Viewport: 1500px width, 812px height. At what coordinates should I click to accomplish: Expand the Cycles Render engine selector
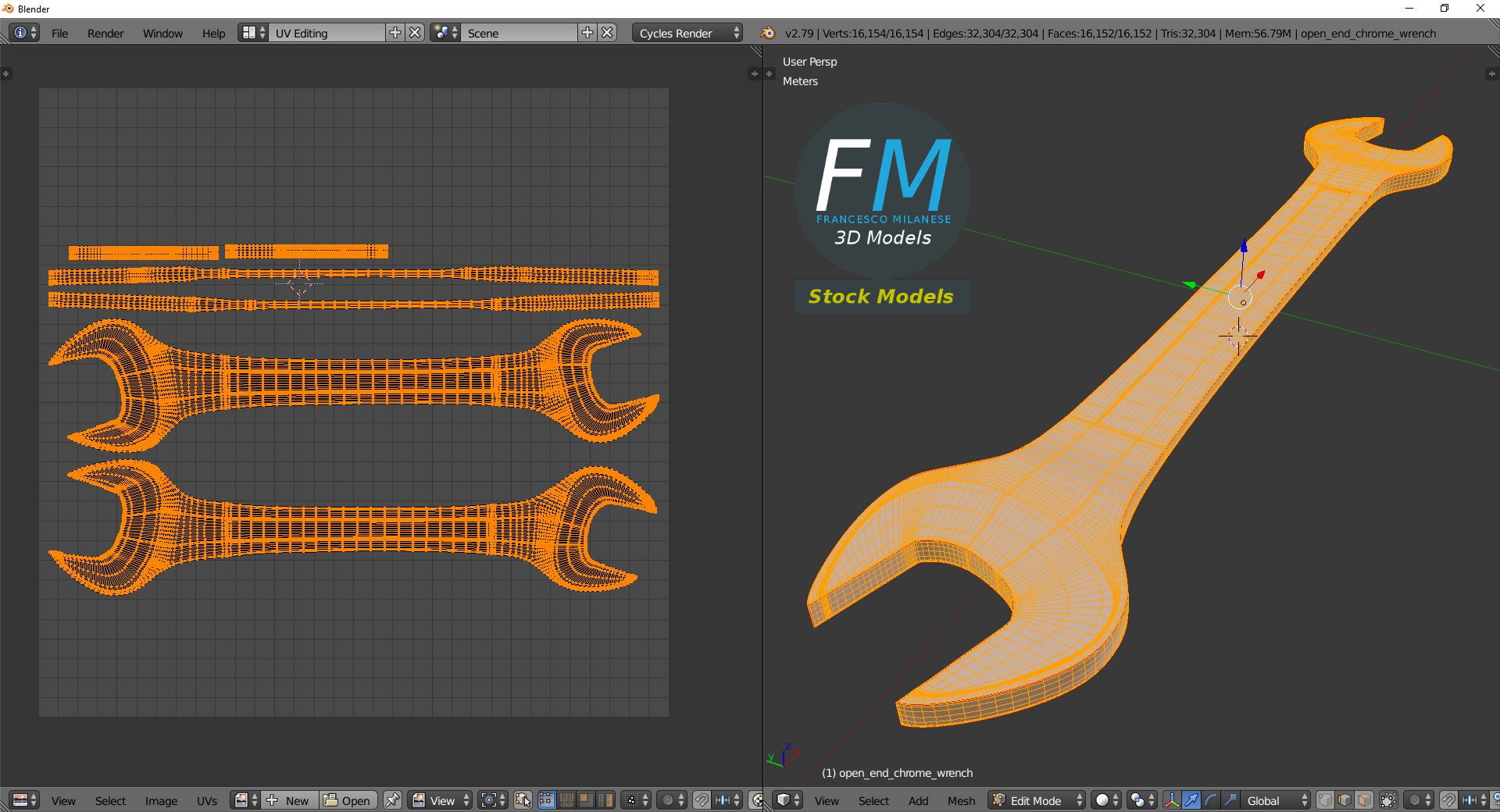(x=687, y=33)
